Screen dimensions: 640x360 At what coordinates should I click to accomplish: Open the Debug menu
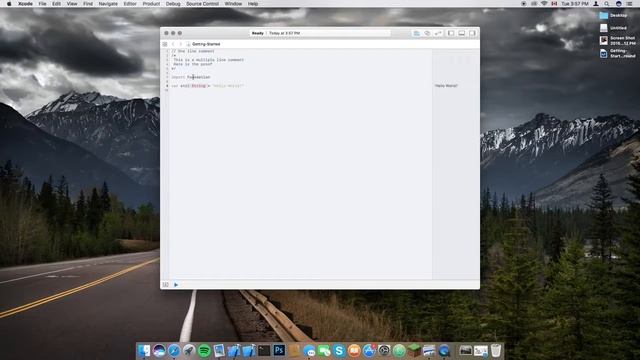point(173,4)
